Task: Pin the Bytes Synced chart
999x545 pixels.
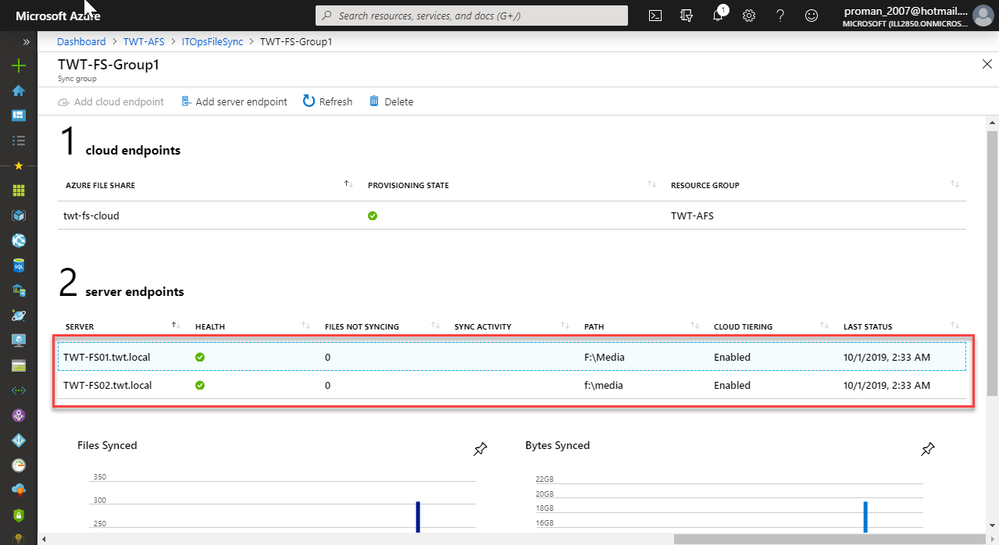Action: pyautogui.click(x=928, y=449)
